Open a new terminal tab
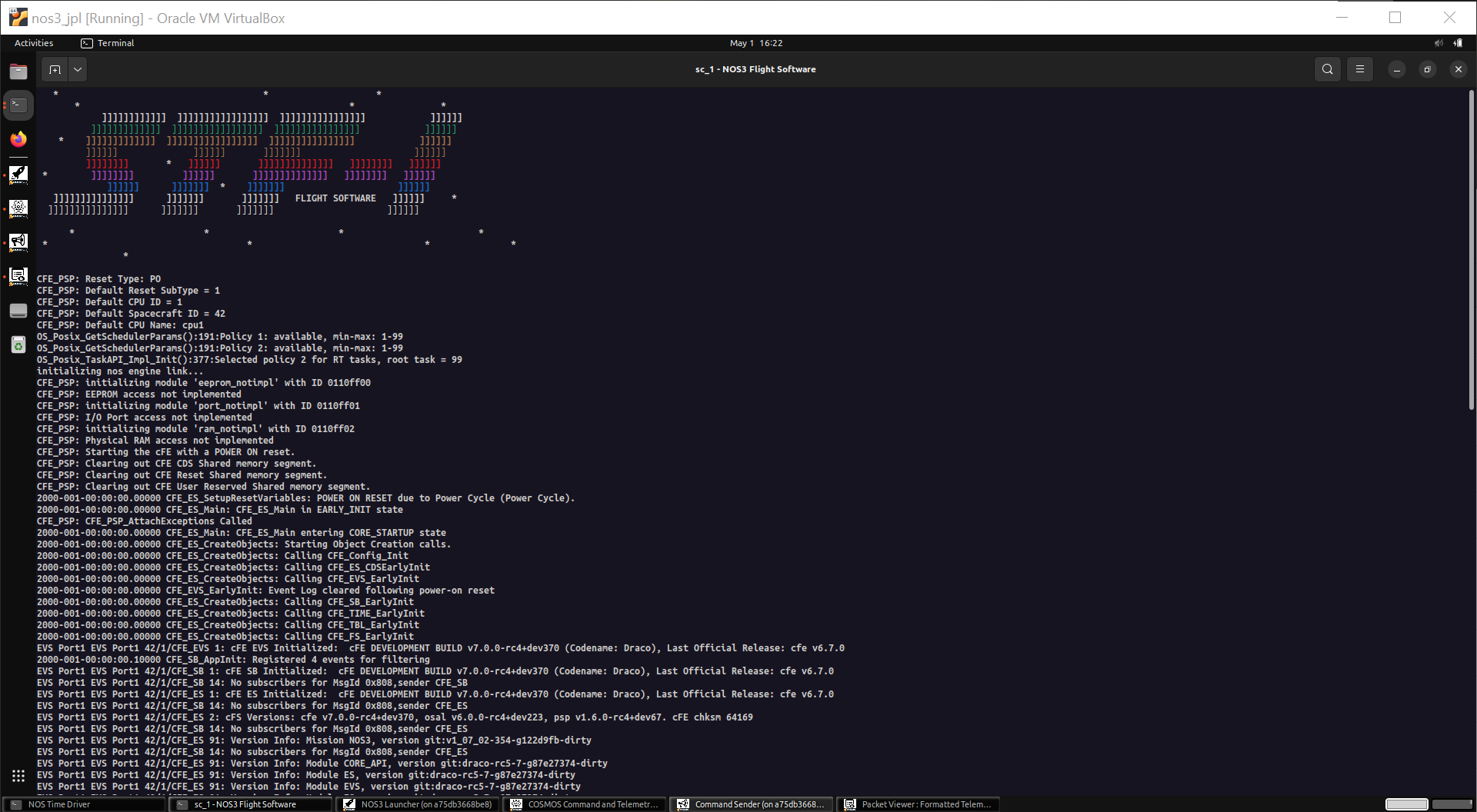The image size is (1477, 812). pos(55,69)
